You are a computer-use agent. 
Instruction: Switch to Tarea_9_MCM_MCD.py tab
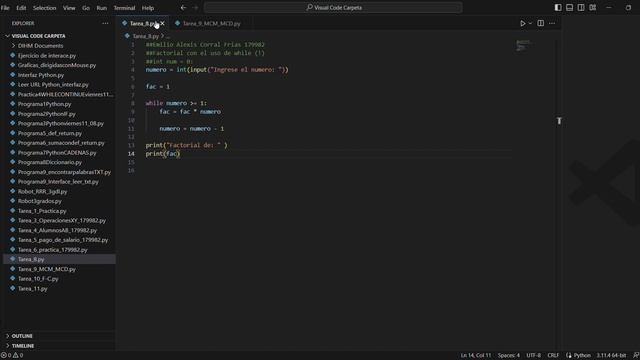coord(211,23)
